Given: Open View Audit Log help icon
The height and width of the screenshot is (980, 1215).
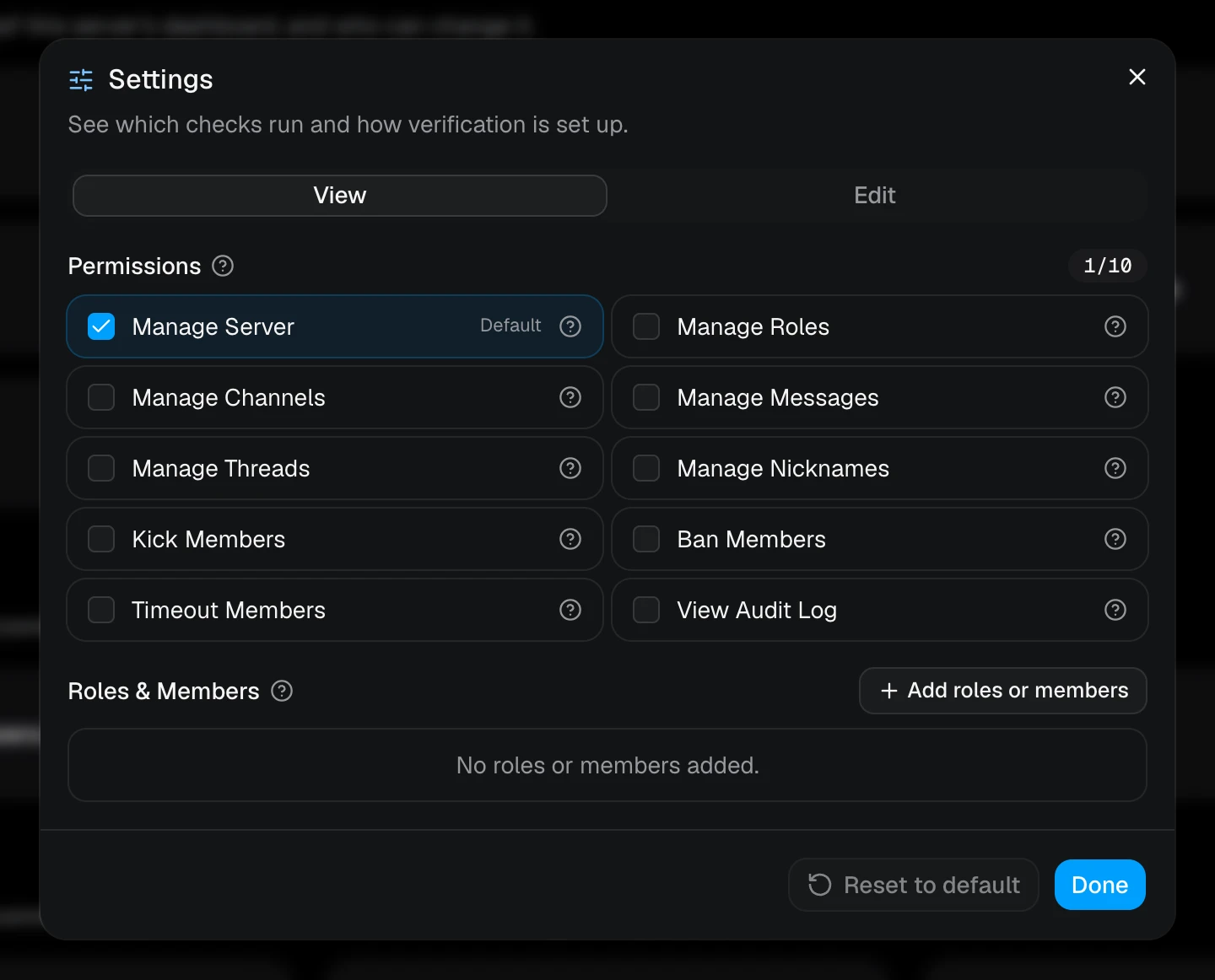Looking at the screenshot, I should click(1115, 610).
